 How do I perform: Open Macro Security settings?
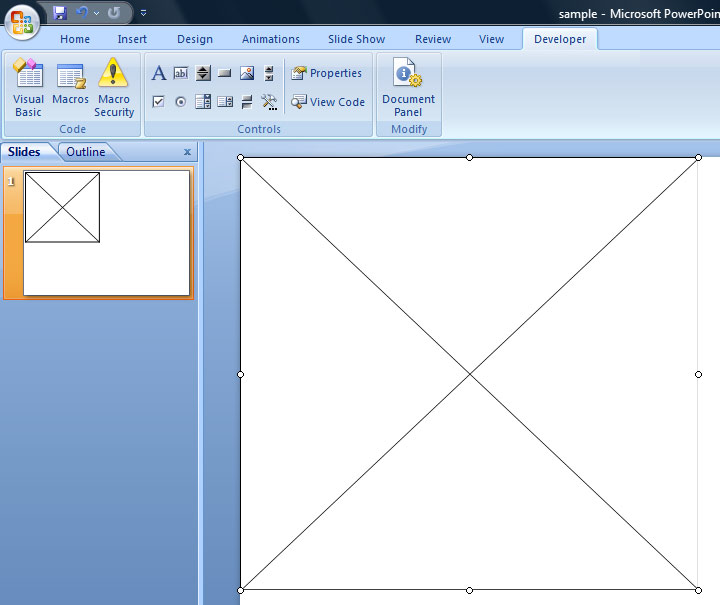[114, 87]
